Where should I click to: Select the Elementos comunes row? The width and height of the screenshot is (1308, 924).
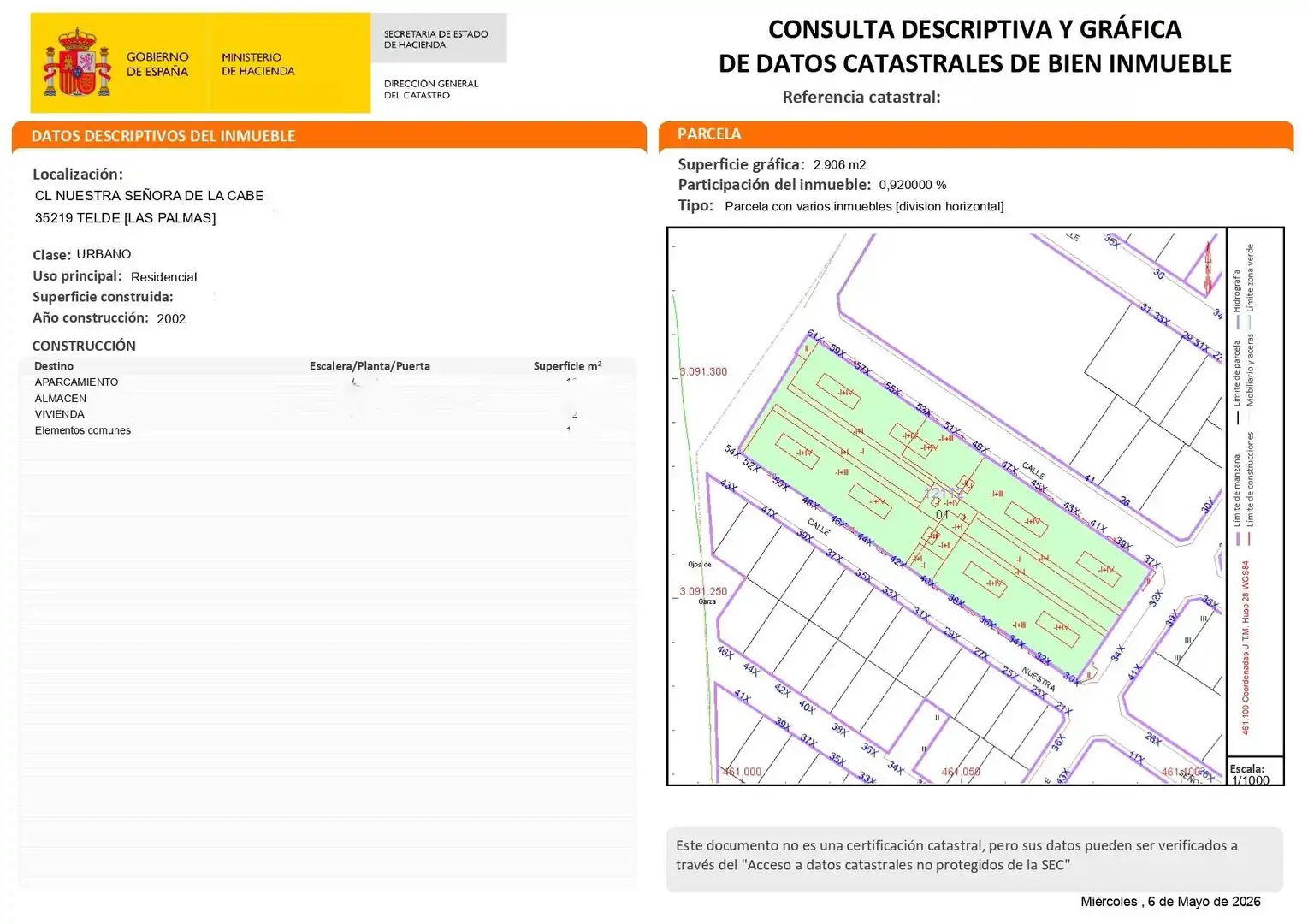(327, 430)
